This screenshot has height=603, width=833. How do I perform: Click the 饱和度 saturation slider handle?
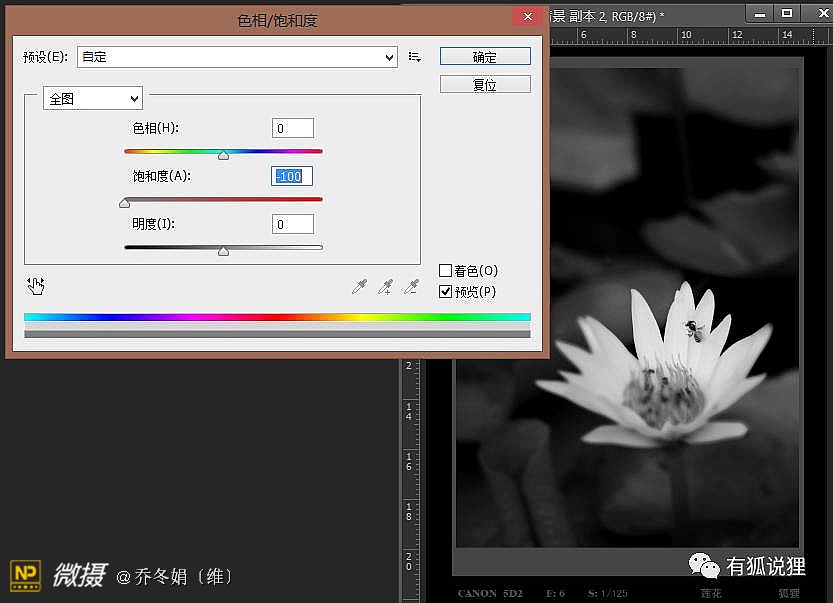(125, 203)
